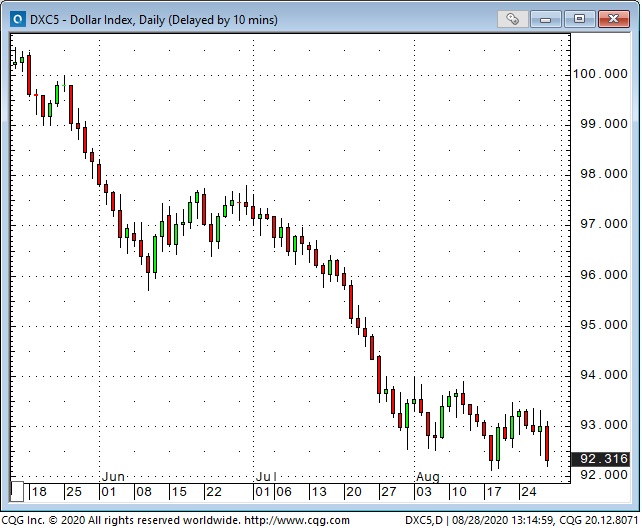
Task: Click date label 15 on time axis
Action: pyautogui.click(x=179, y=492)
